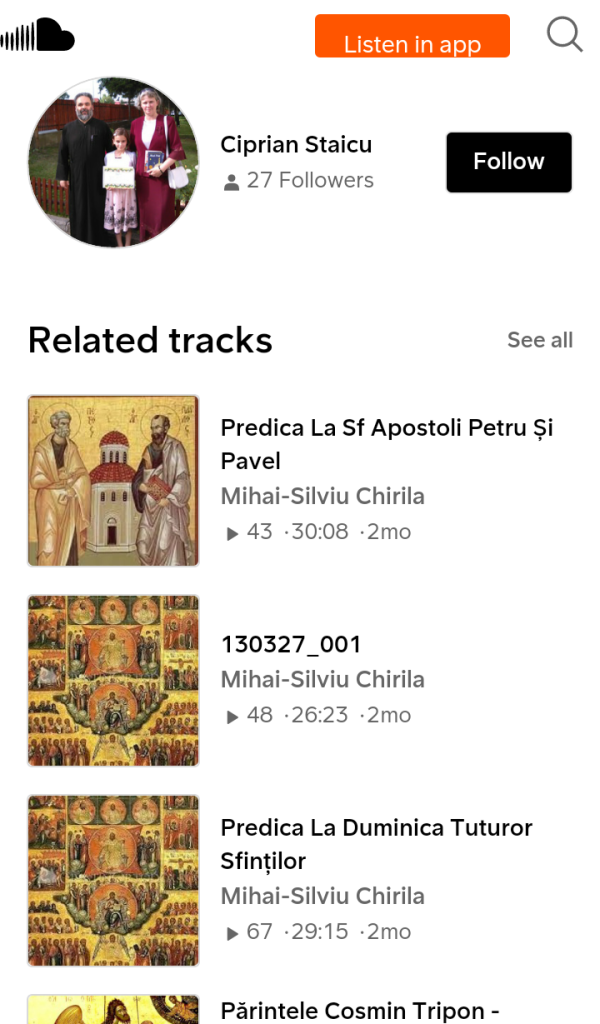Open the Părintele Cosmin Tripon track
Viewport: 600px width, 1024px height.
pos(360,1010)
